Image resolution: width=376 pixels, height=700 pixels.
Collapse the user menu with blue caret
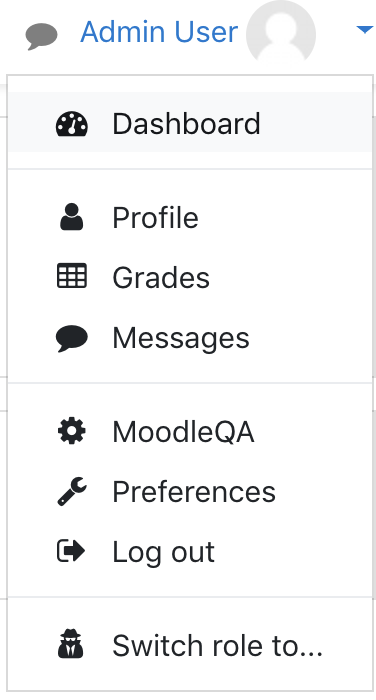365,29
